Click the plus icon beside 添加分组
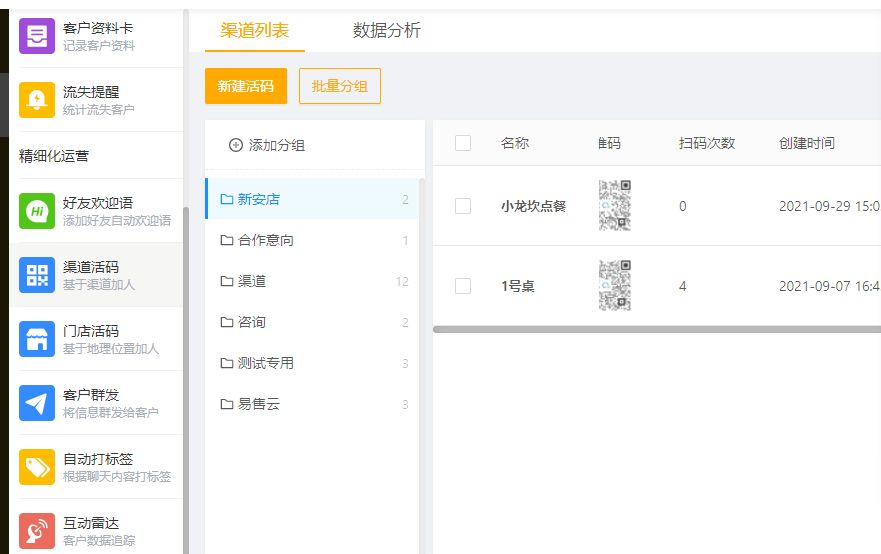Viewport: 881px width, 554px height. point(235,145)
